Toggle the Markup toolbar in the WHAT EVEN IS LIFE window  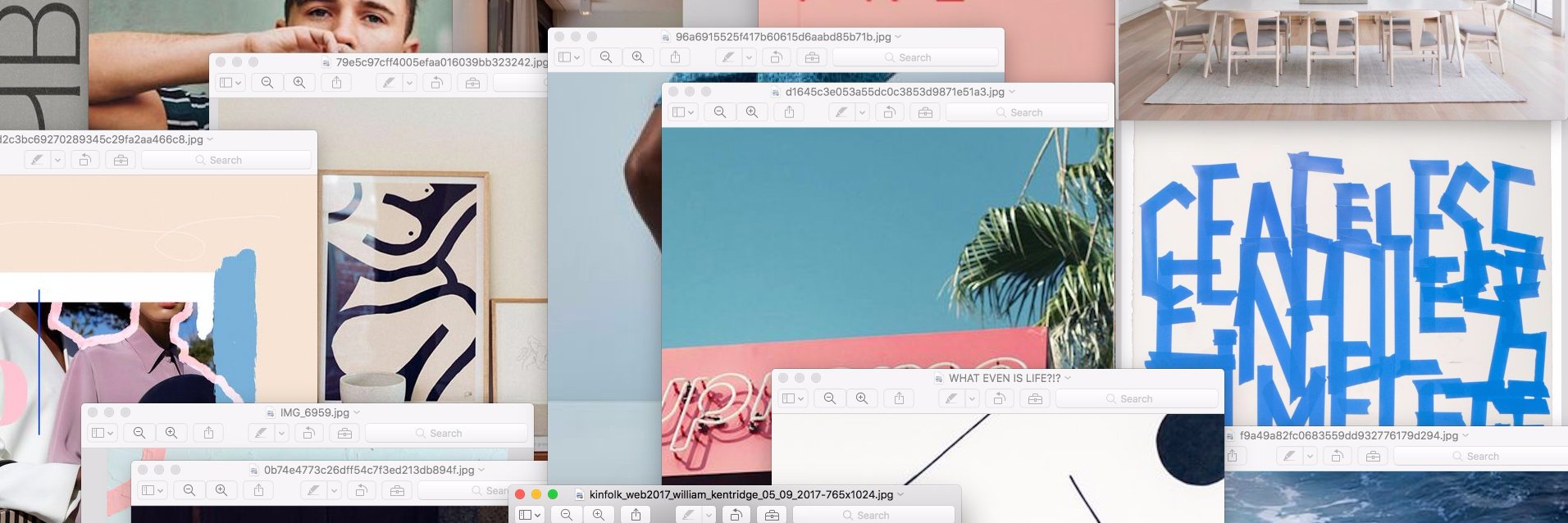tap(1035, 398)
